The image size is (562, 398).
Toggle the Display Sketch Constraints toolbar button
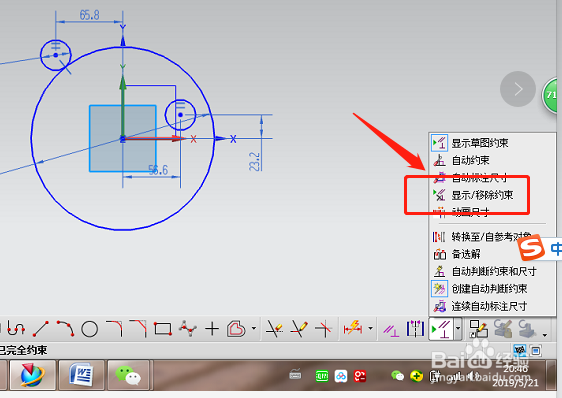(441, 329)
